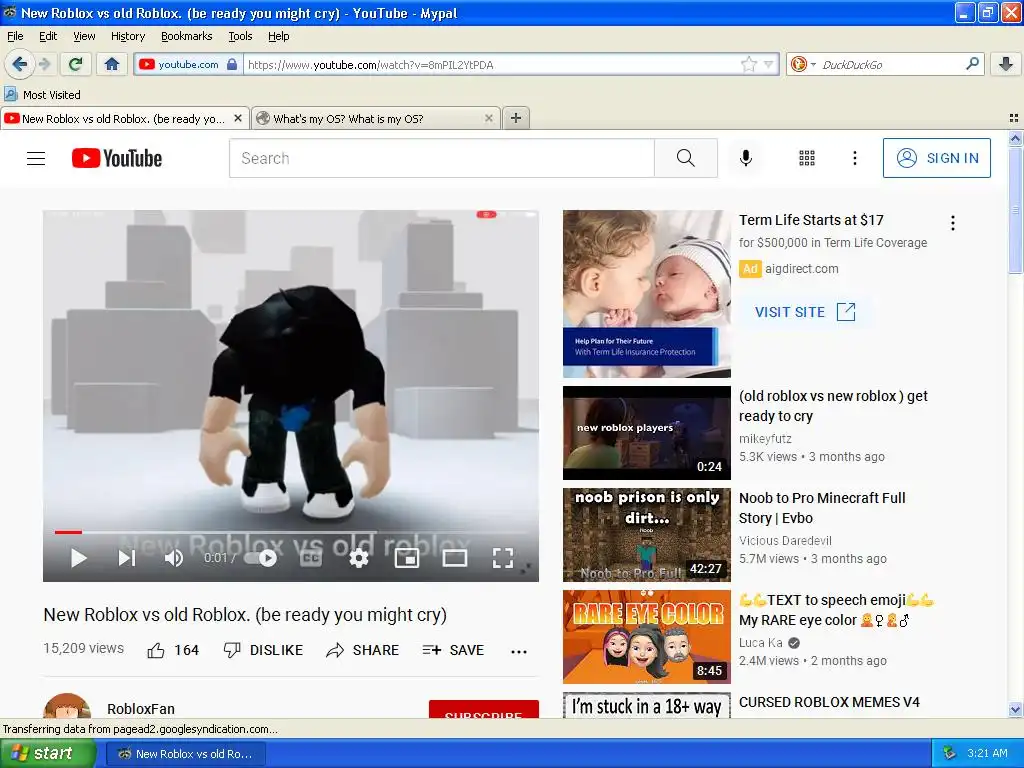Open the Help menu
This screenshot has height=768, width=1024.
click(x=278, y=36)
